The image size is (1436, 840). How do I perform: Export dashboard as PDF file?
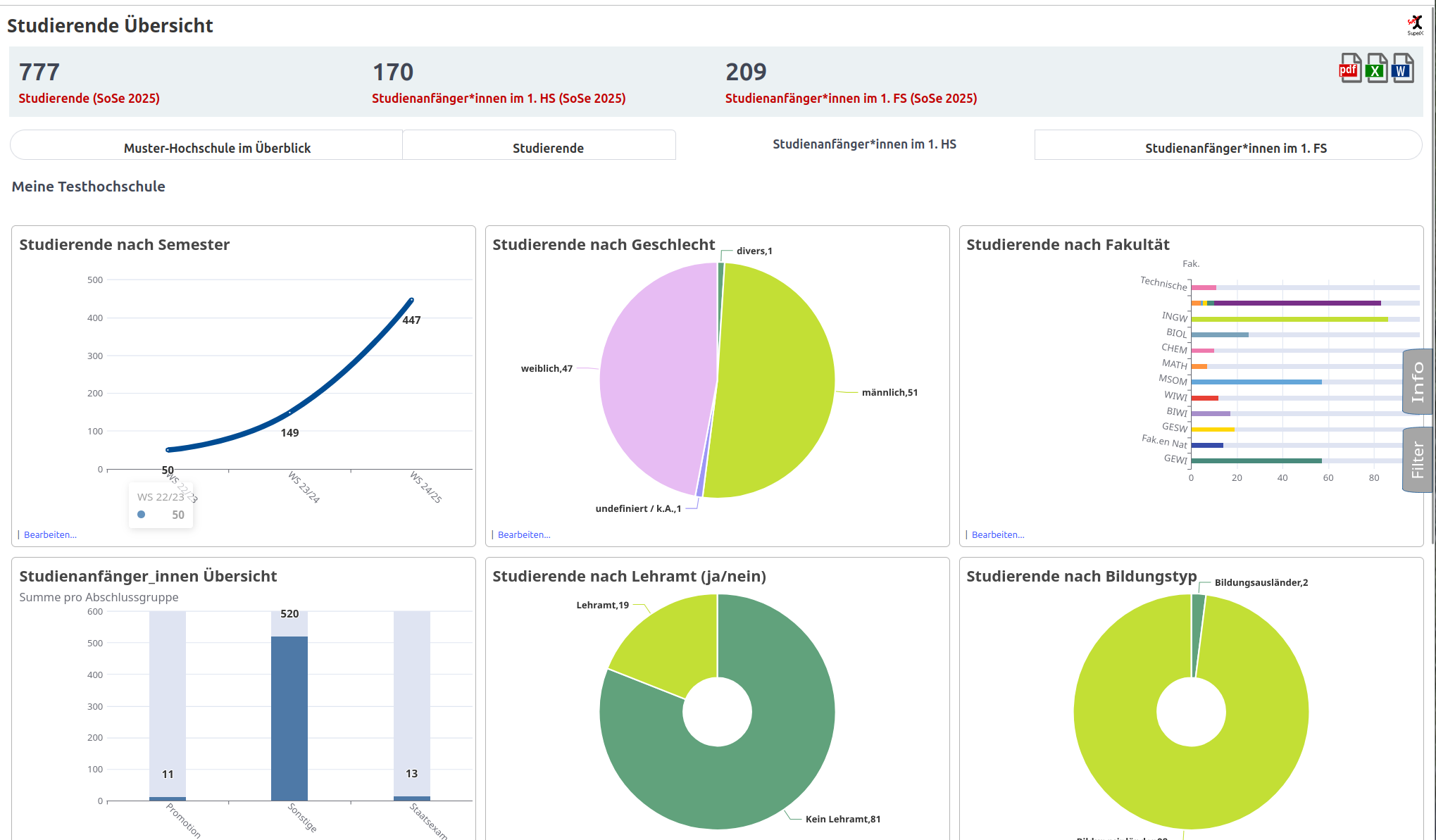1349,69
